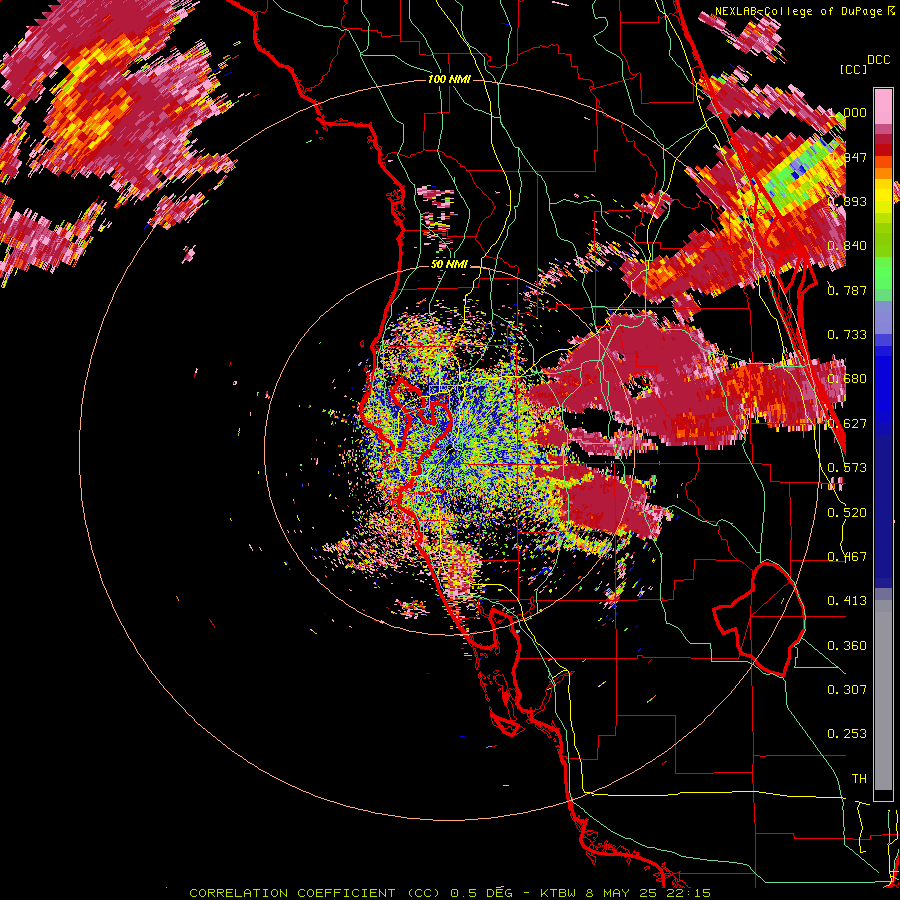Click the Correlation Coefficient KTBW caption text
The height and width of the screenshot is (900, 900).
click(450, 893)
